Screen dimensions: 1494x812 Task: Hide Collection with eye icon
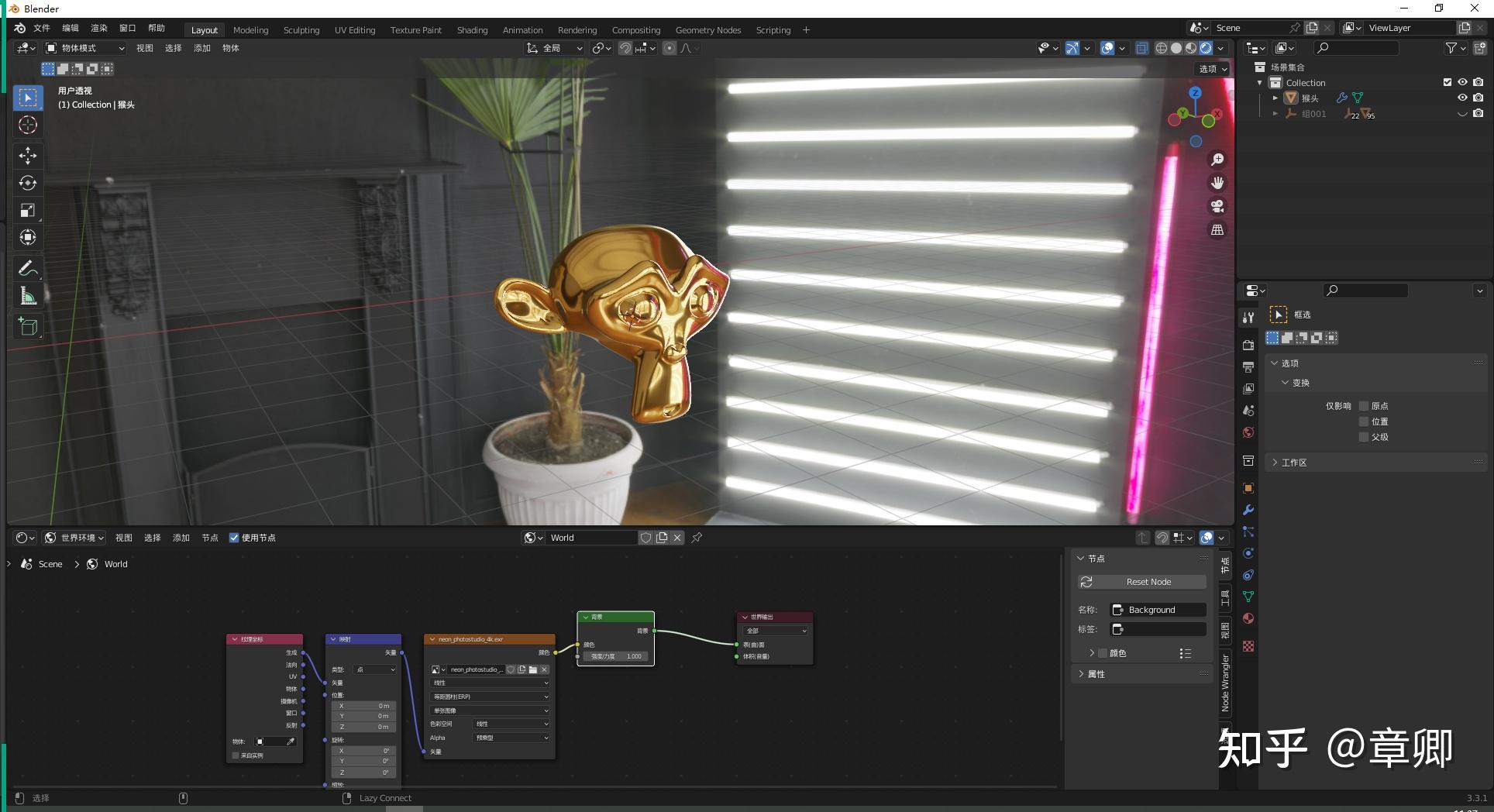(x=1462, y=82)
